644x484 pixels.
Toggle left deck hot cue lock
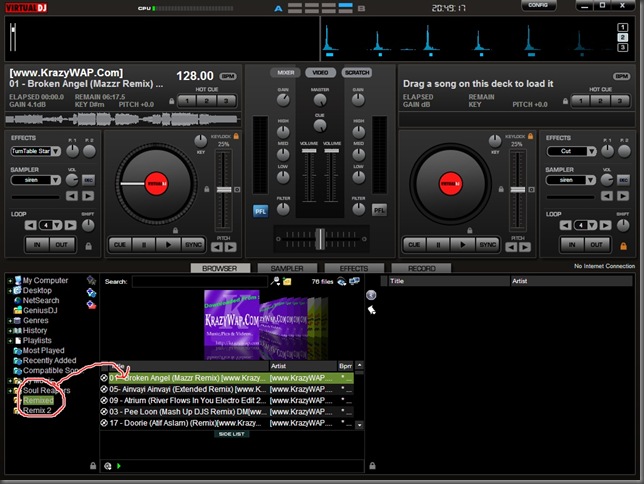(x=172, y=101)
